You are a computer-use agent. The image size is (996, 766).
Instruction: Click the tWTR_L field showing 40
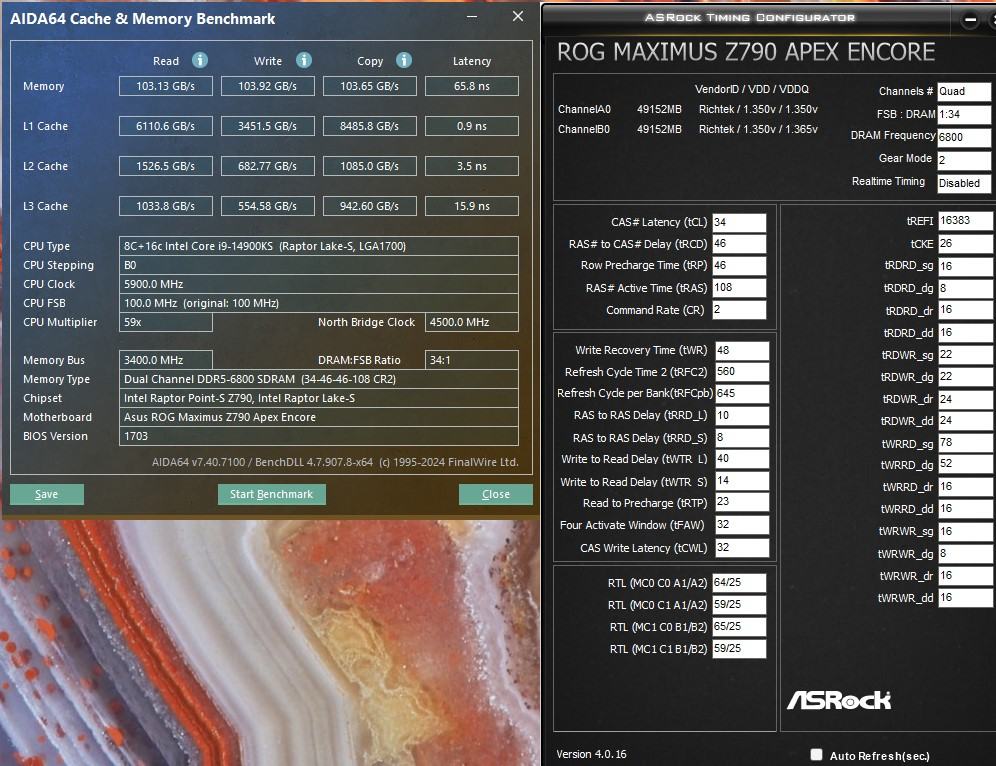point(742,459)
